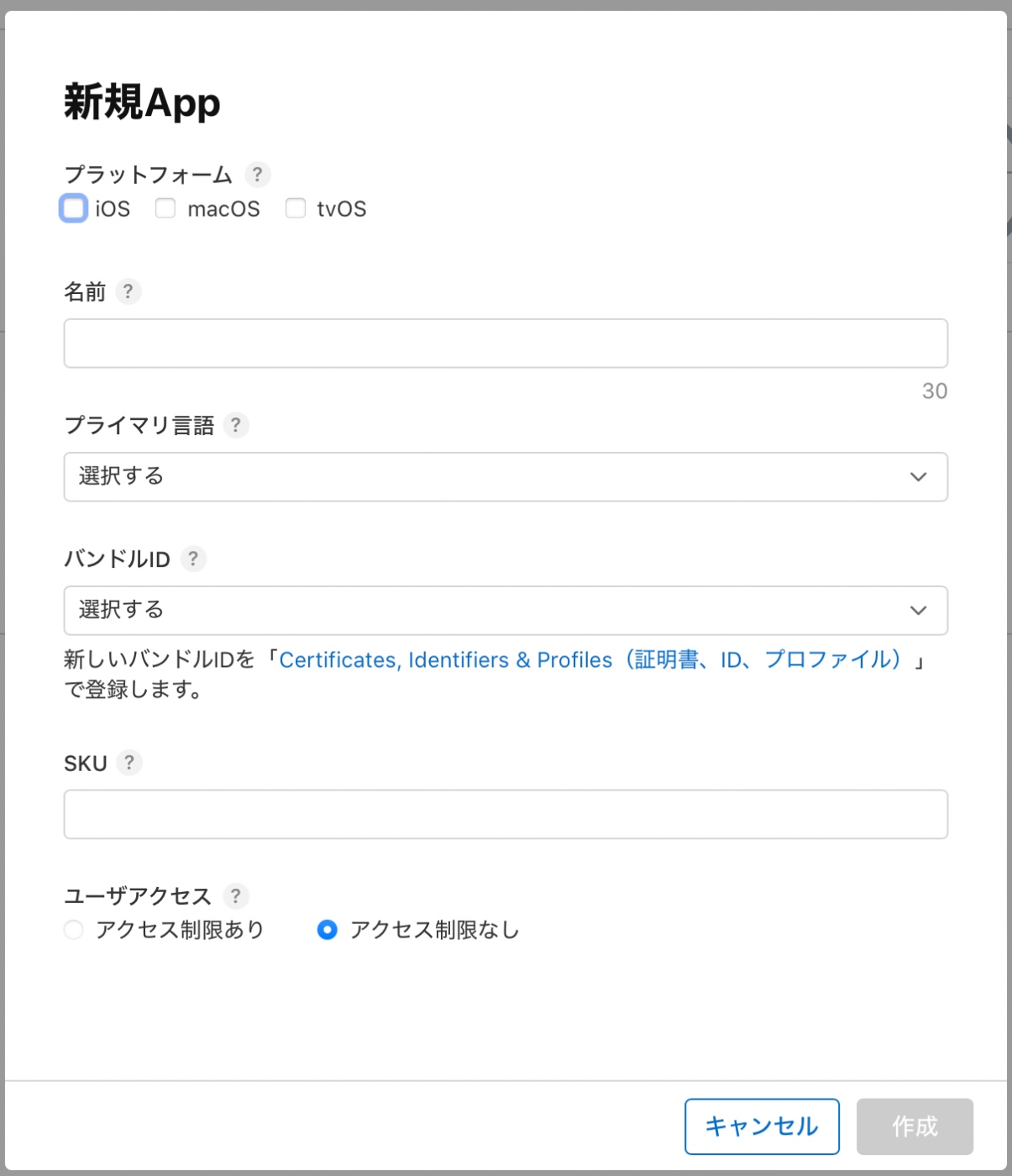The image size is (1012, 1176).
Task: Click the SKU text input field
Action: pyautogui.click(x=506, y=814)
